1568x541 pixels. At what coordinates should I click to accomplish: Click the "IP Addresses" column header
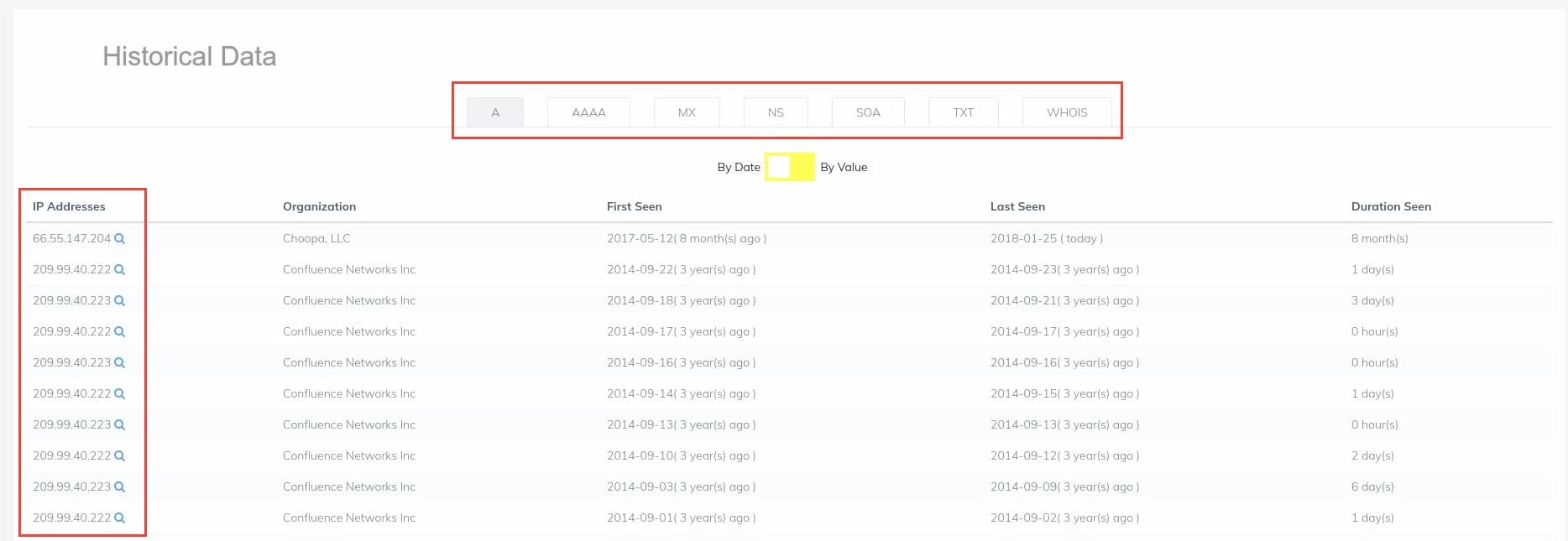tap(69, 206)
